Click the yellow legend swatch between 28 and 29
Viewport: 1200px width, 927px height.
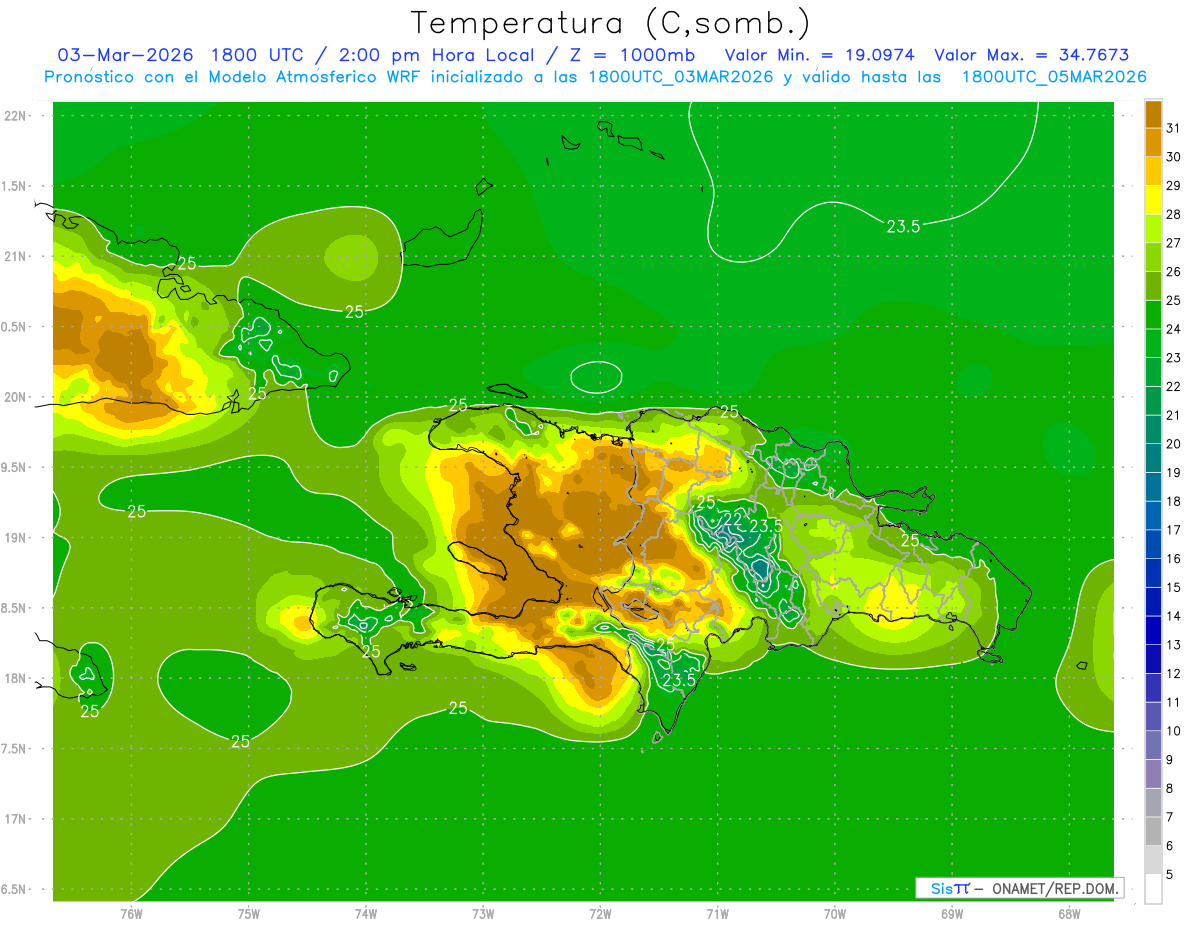point(1153,200)
